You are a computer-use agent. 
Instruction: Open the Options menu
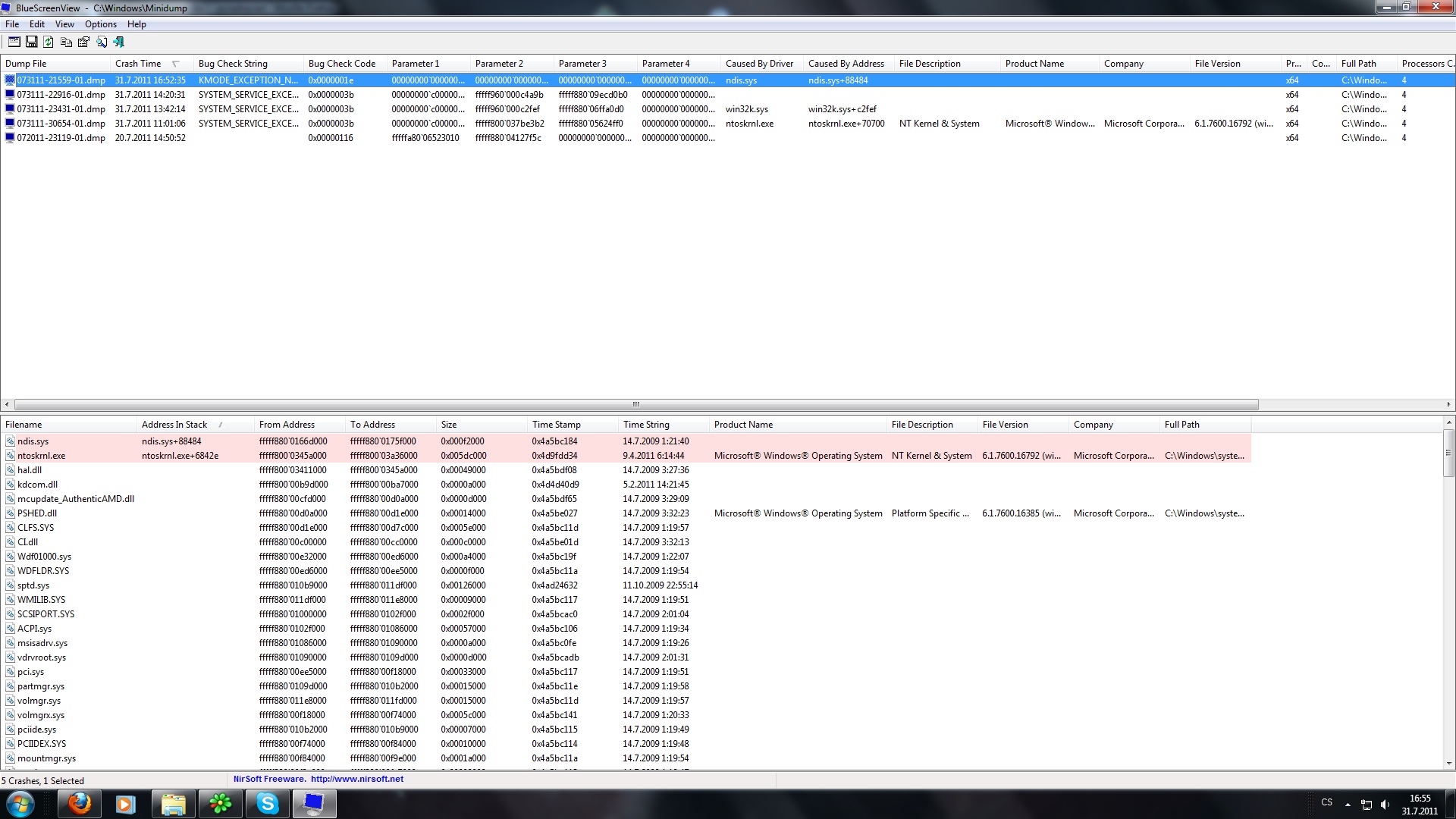(x=100, y=24)
